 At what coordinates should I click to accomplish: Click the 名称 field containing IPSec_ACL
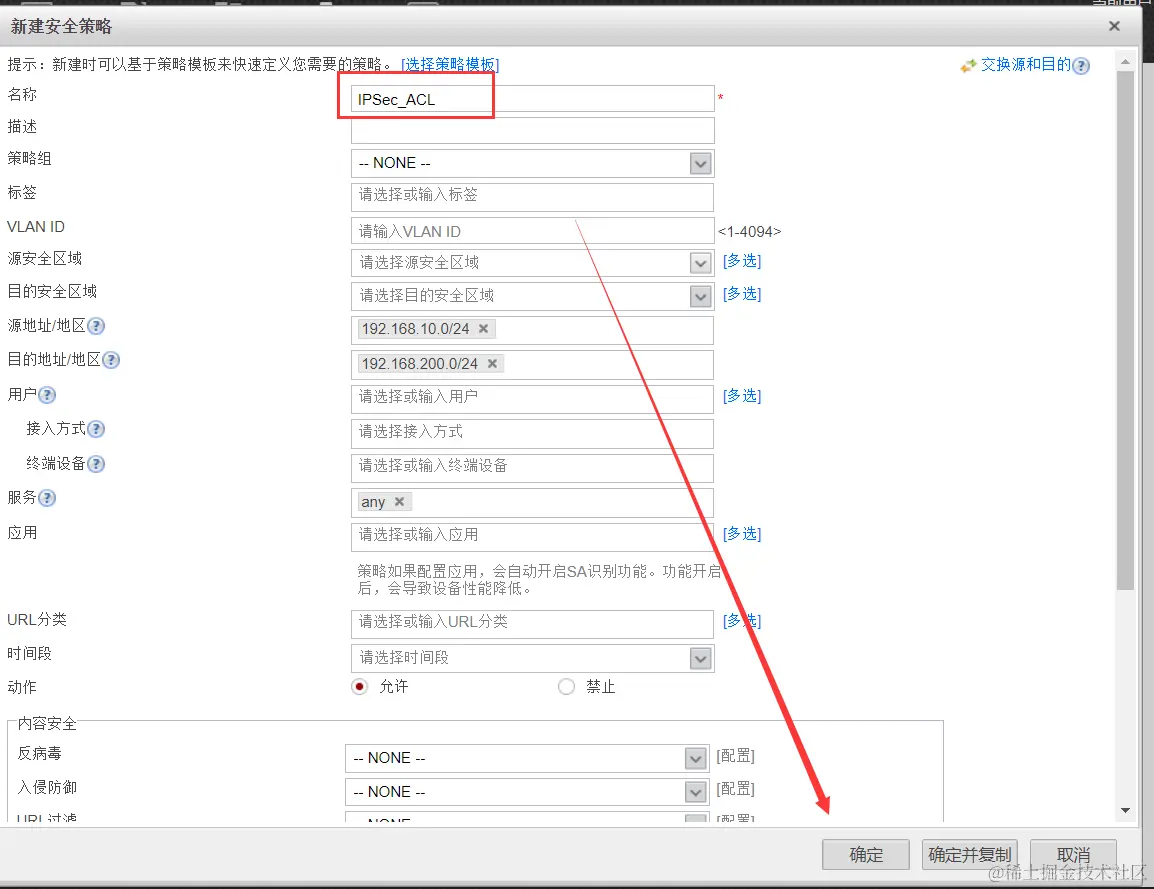[x=533, y=99]
